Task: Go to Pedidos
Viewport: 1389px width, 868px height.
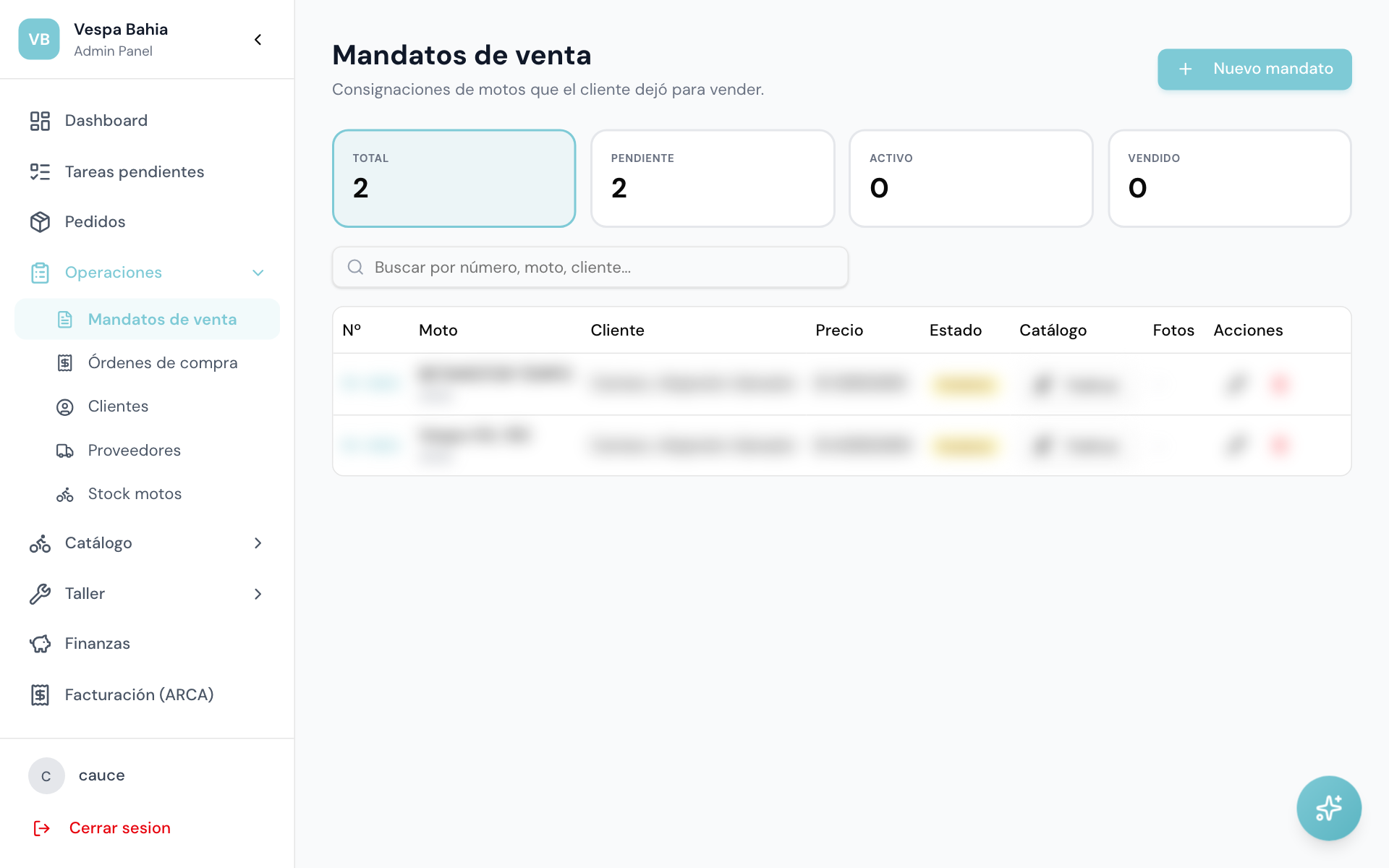Action: coord(147,222)
